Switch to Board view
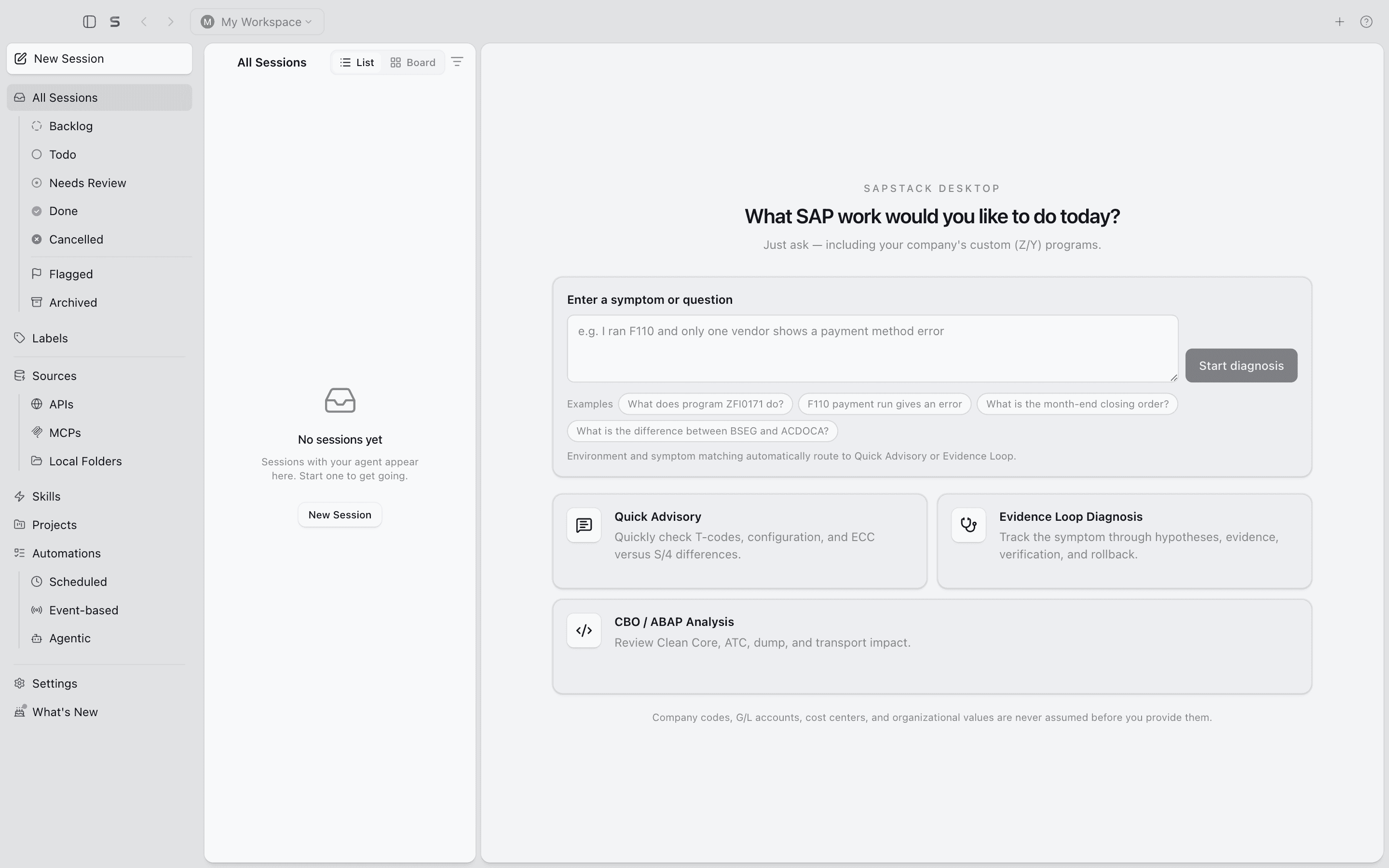The width and height of the screenshot is (1389, 868). [x=413, y=63]
